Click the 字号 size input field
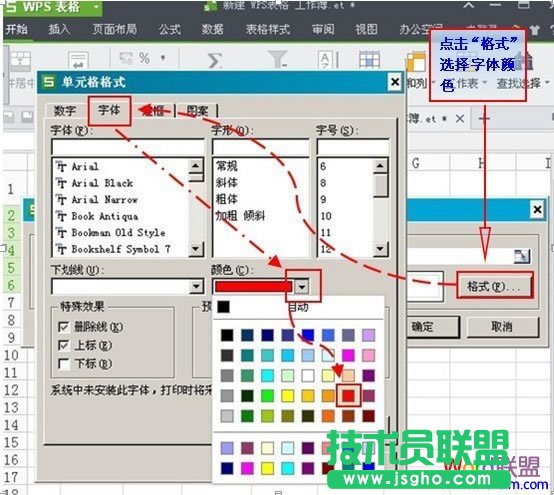Screen dimensions: 554x495 tap(353, 147)
